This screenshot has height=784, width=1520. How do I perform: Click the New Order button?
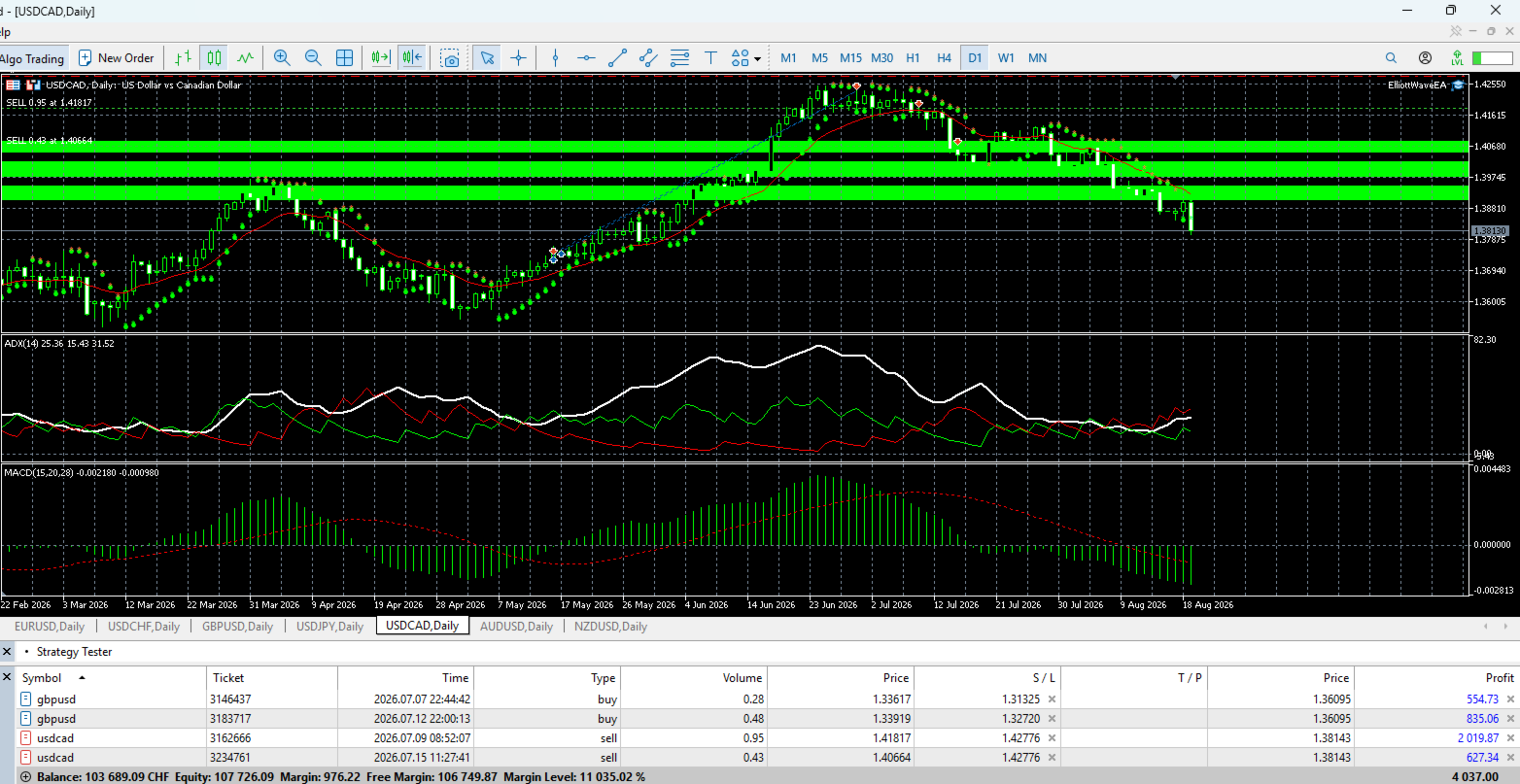117,58
